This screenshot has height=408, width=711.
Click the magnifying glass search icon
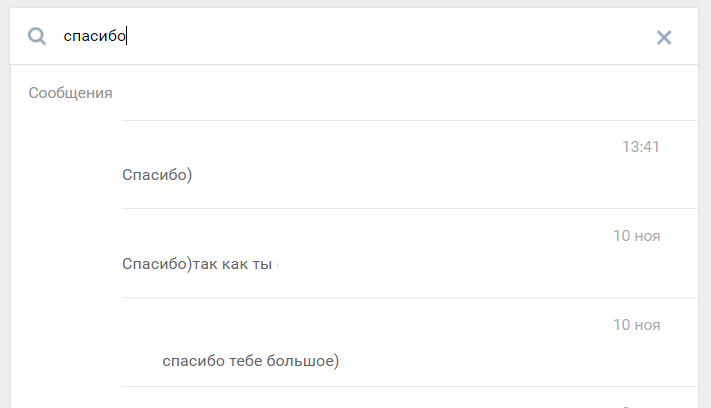(37, 36)
